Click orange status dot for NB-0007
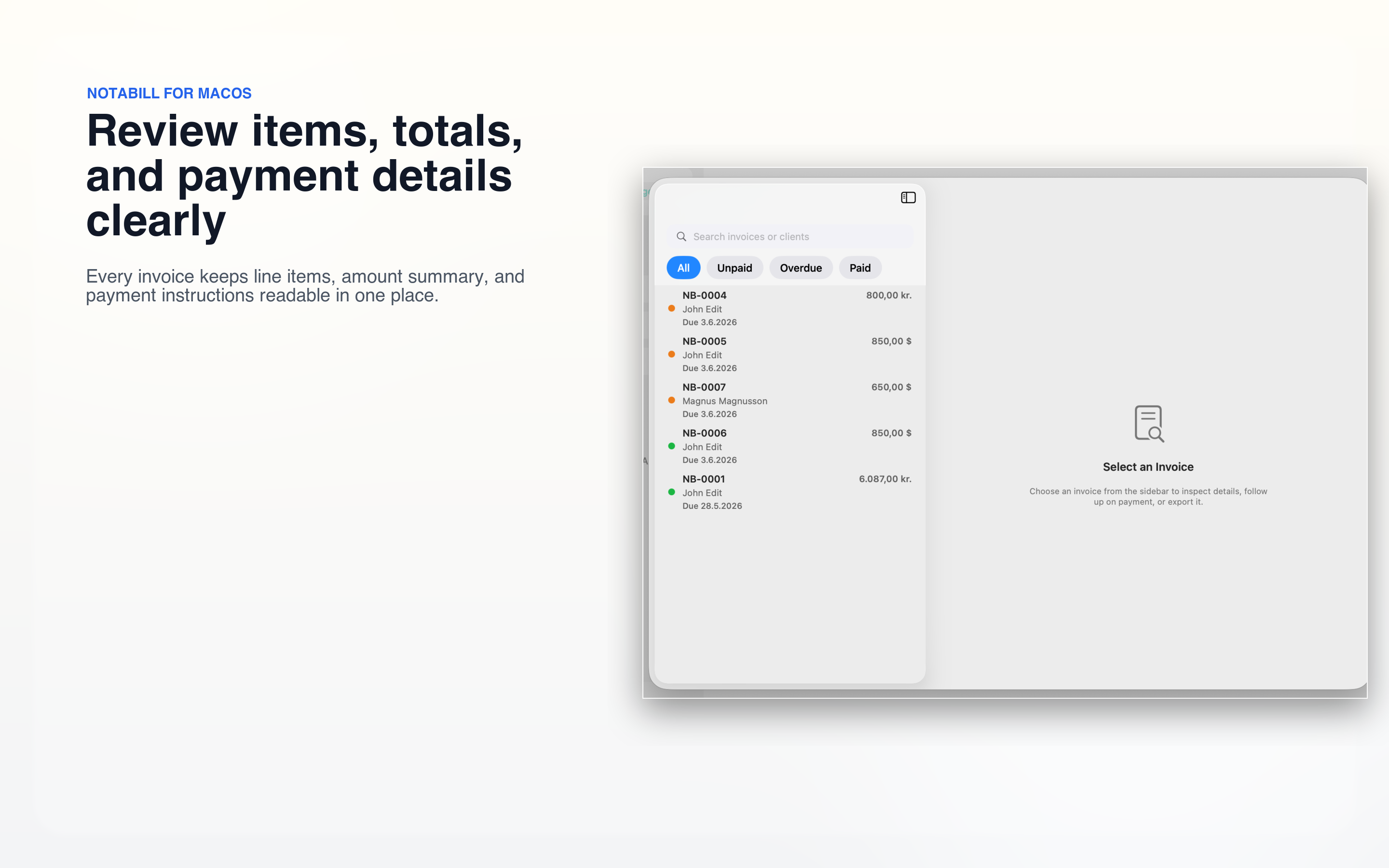This screenshot has height=868, width=1389. 671,400
